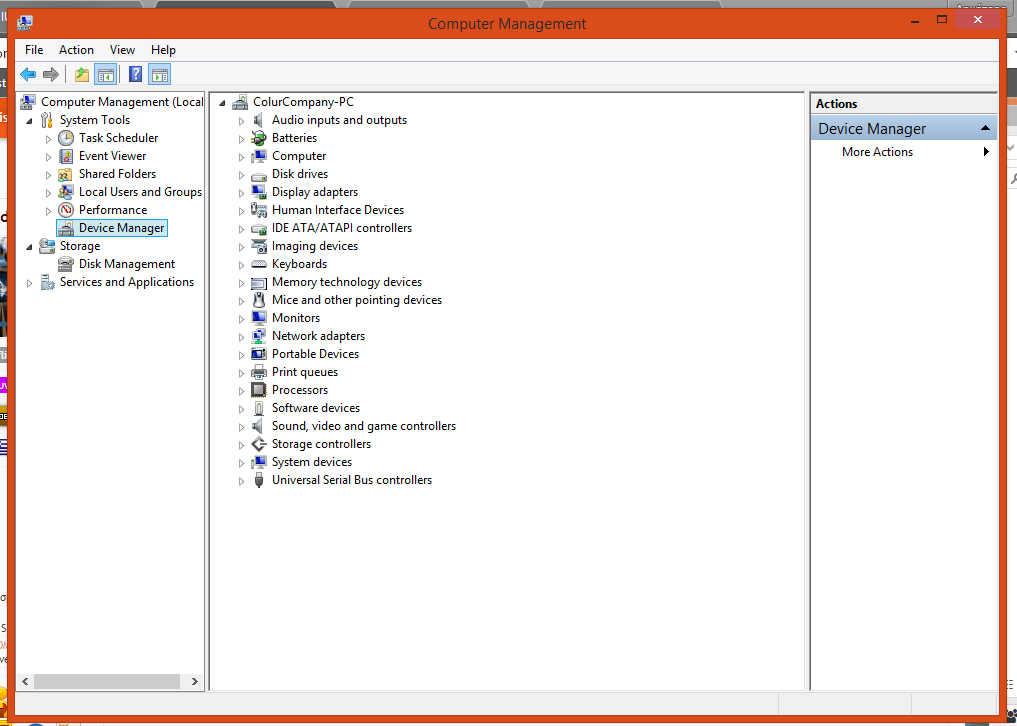Toggle the Show/Hide Action Pane button

tap(160, 74)
